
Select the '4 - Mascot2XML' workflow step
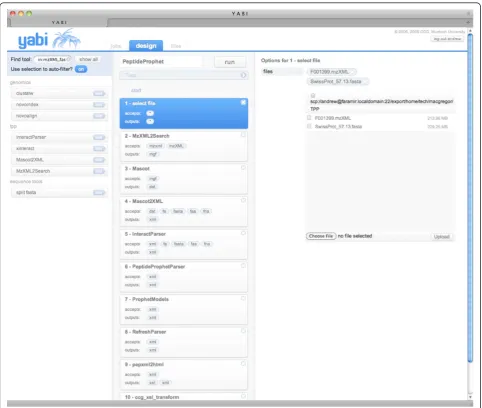184,211
